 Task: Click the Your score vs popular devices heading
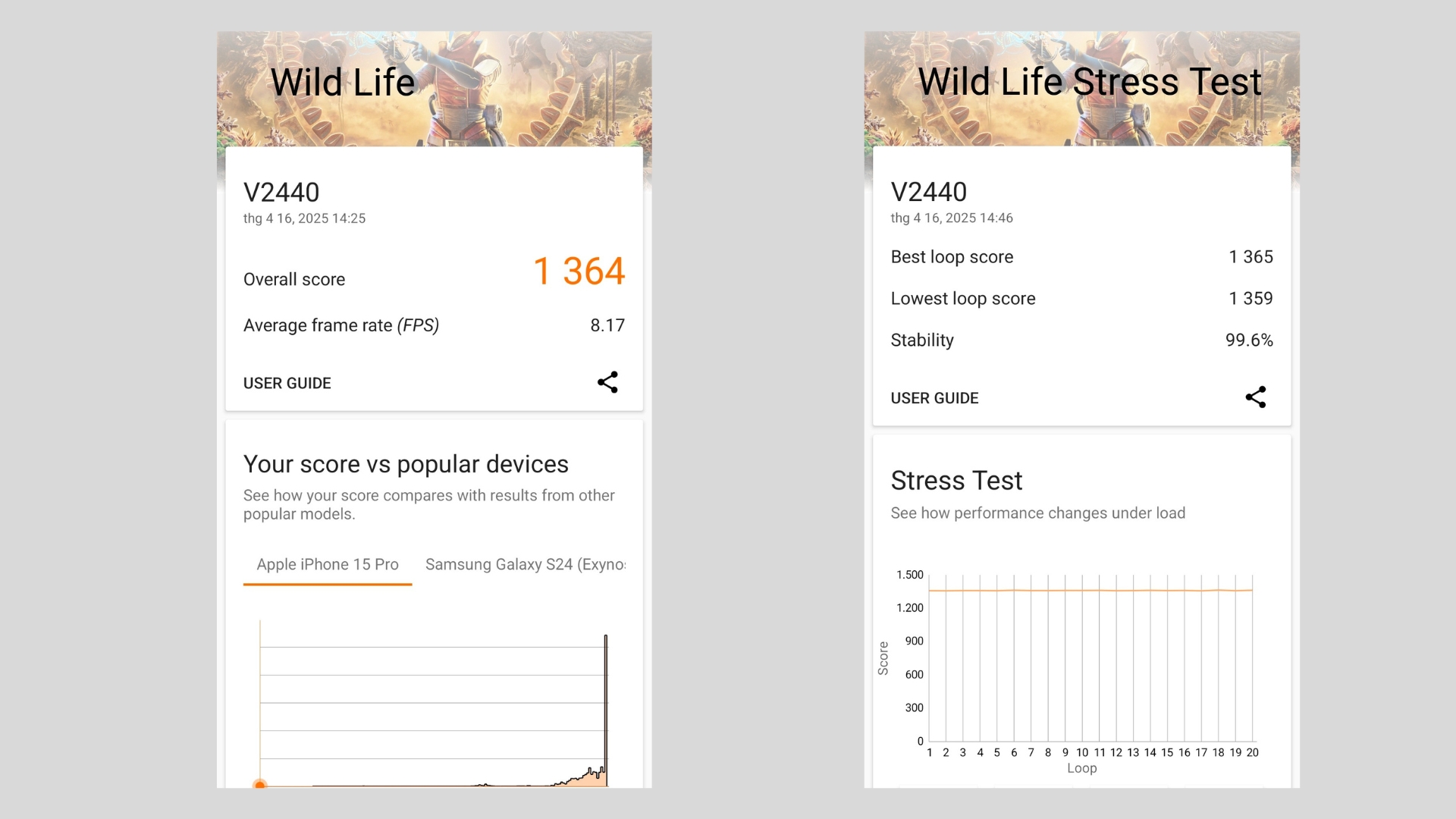coord(406,464)
